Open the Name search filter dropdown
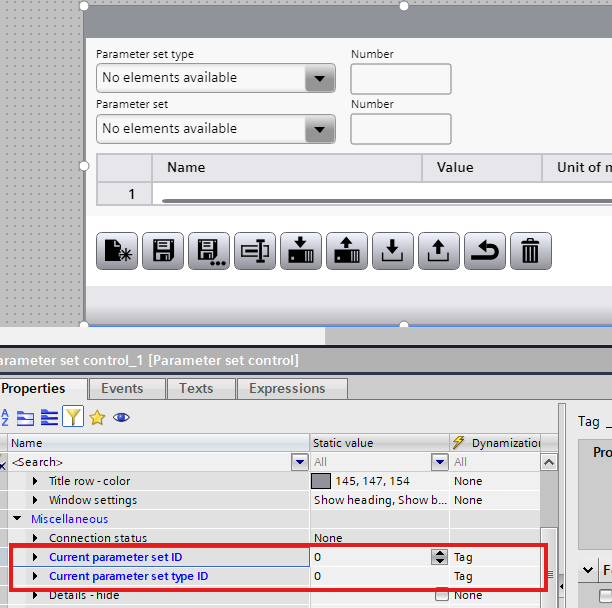612x608 pixels. click(300, 462)
